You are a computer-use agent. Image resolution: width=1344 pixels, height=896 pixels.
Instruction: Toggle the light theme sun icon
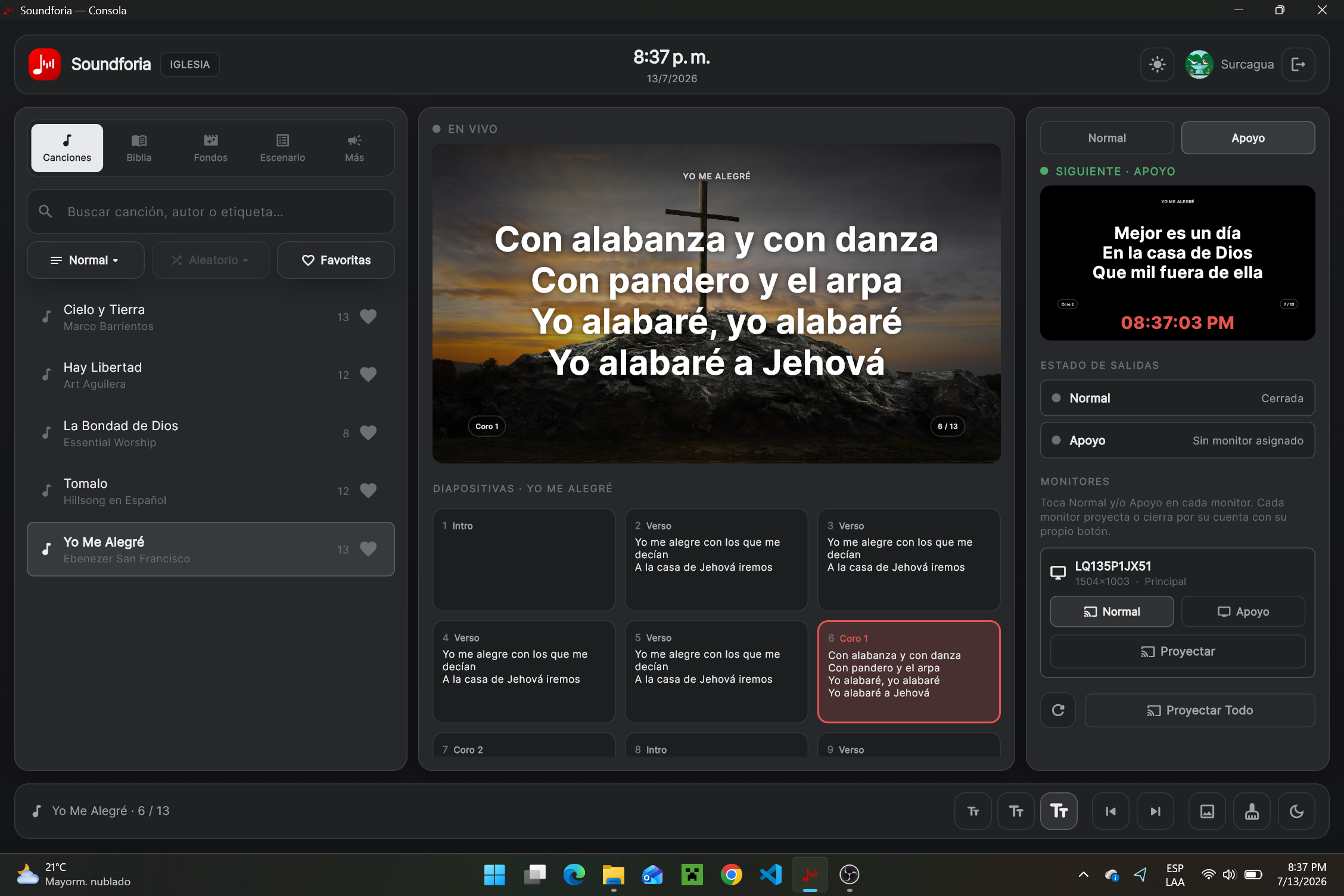point(1157,64)
